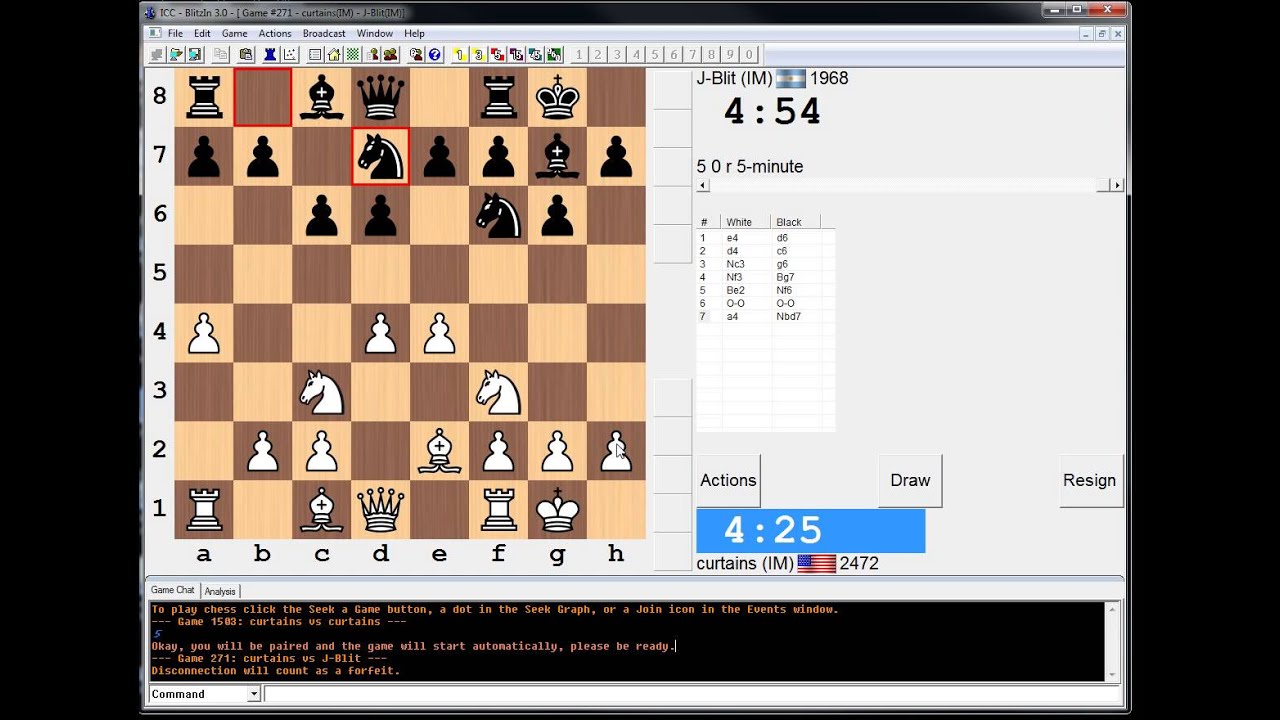Viewport: 1280px width, 720px height.
Task: Click the chat faces toolbar icon
Action: pyautogui.click(x=416, y=55)
